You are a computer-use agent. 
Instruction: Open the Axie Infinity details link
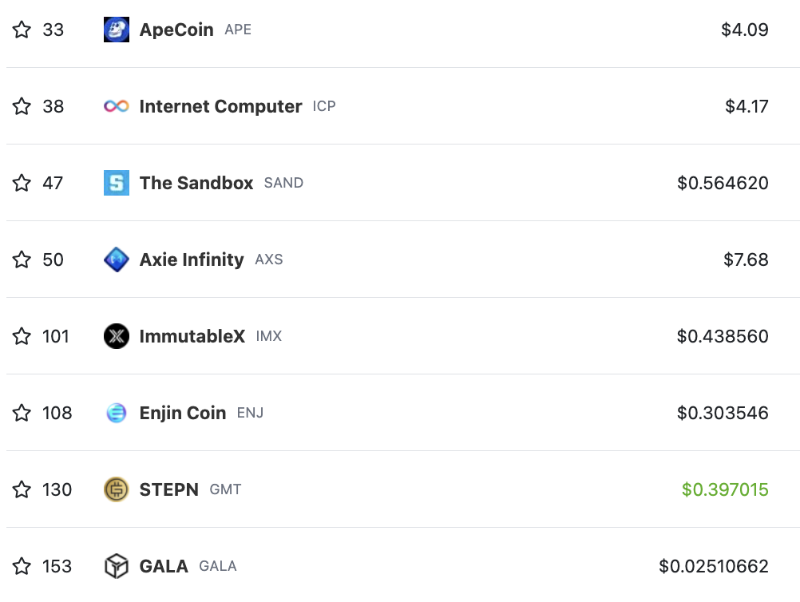(x=192, y=259)
